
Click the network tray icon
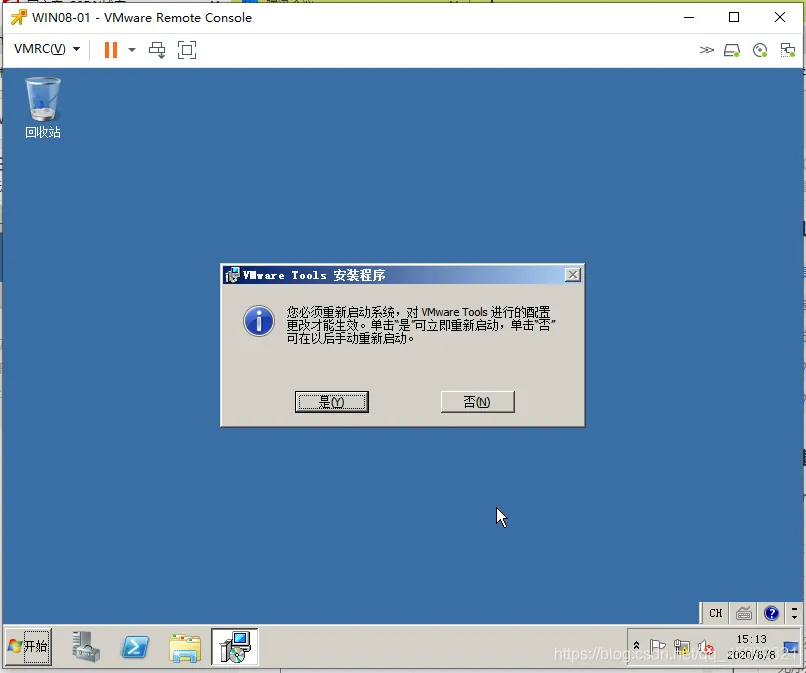[x=682, y=647]
